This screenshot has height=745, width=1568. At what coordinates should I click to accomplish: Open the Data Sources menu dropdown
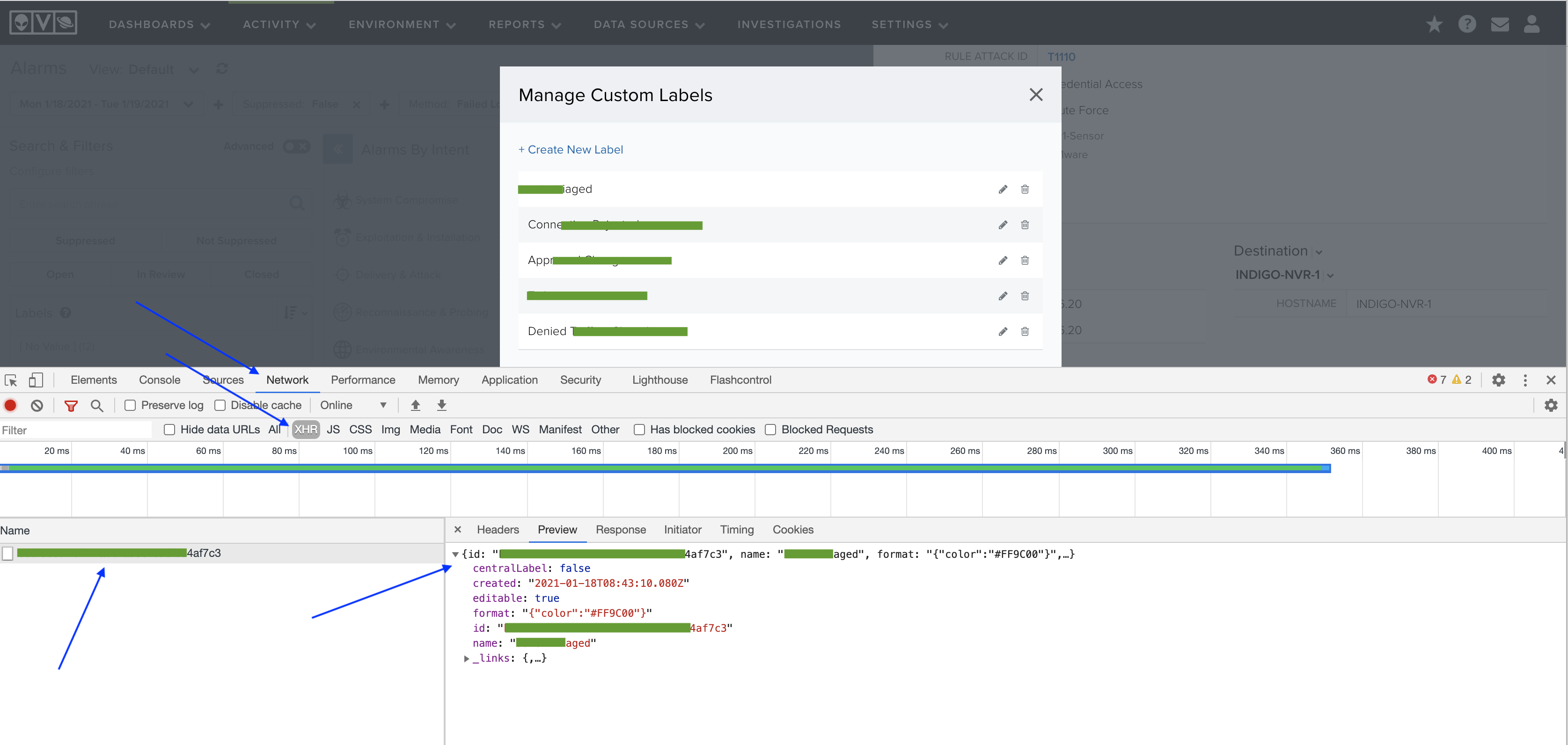(649, 25)
